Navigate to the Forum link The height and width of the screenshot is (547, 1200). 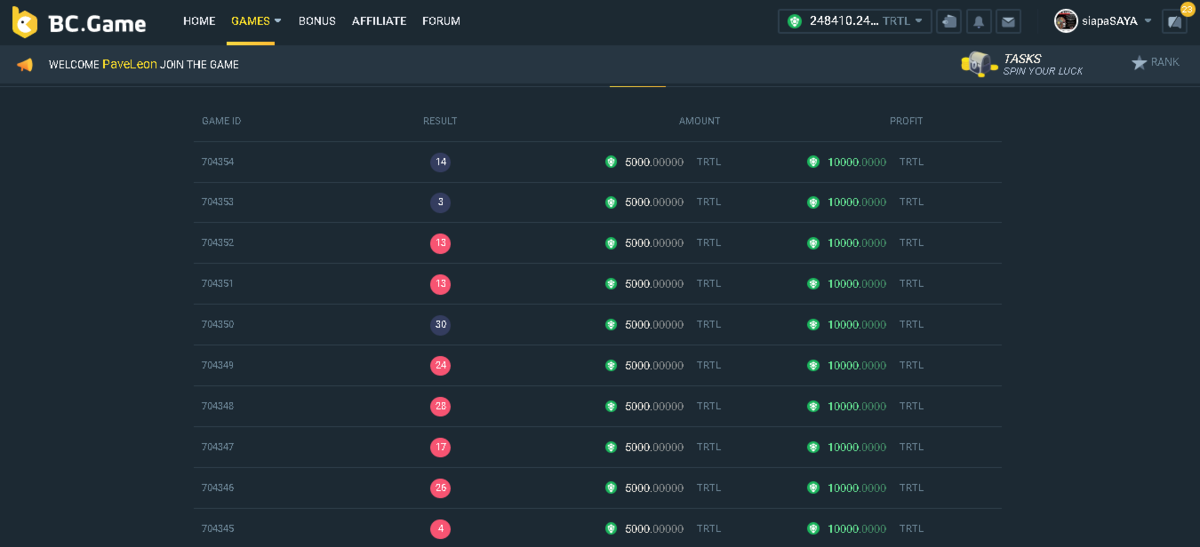click(441, 21)
